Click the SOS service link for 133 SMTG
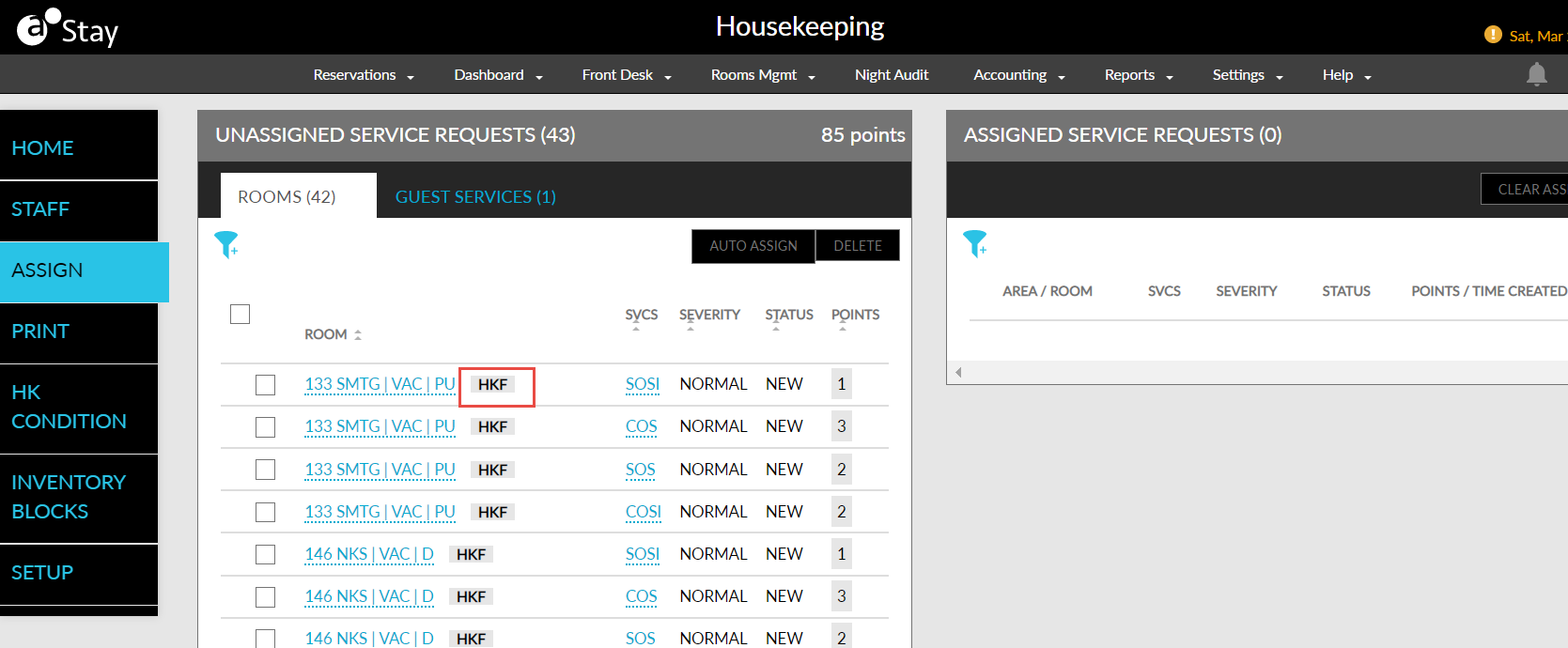 [641, 470]
